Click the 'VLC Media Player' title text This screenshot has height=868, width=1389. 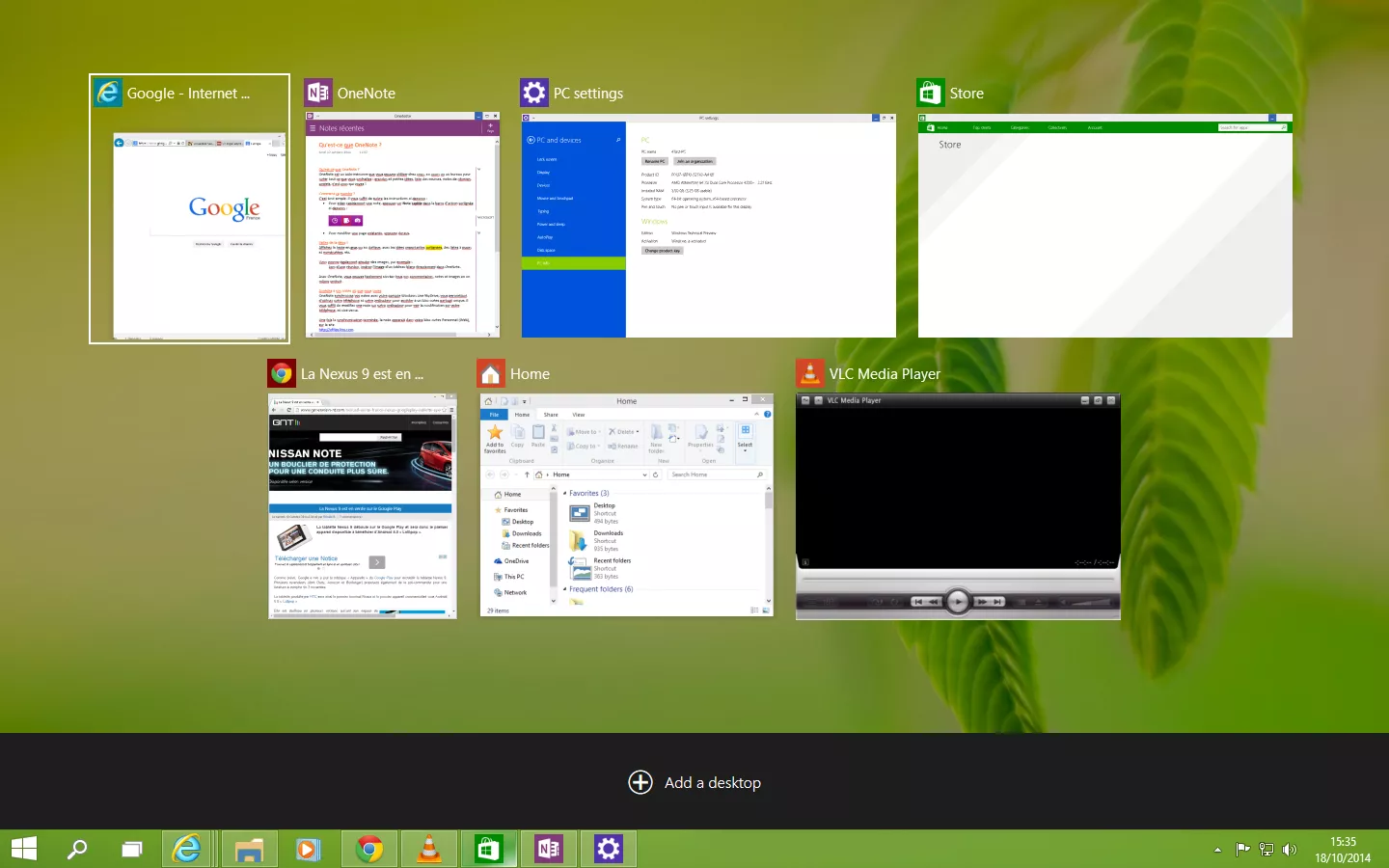click(885, 374)
